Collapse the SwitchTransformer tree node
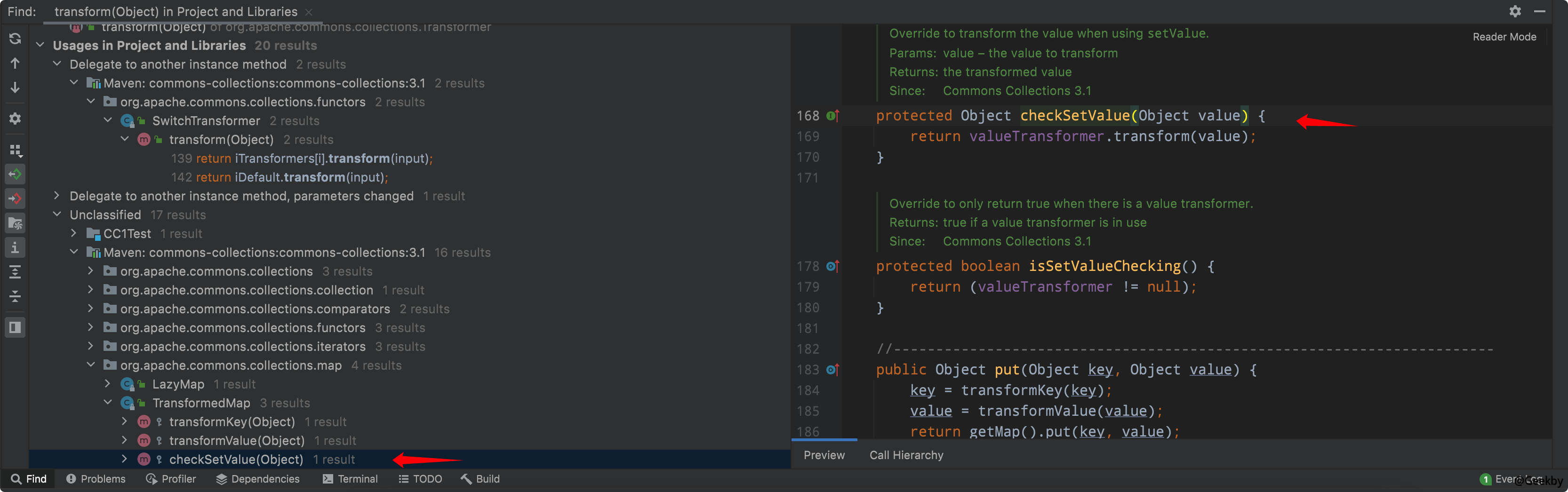The height and width of the screenshot is (492, 1568). tap(108, 120)
